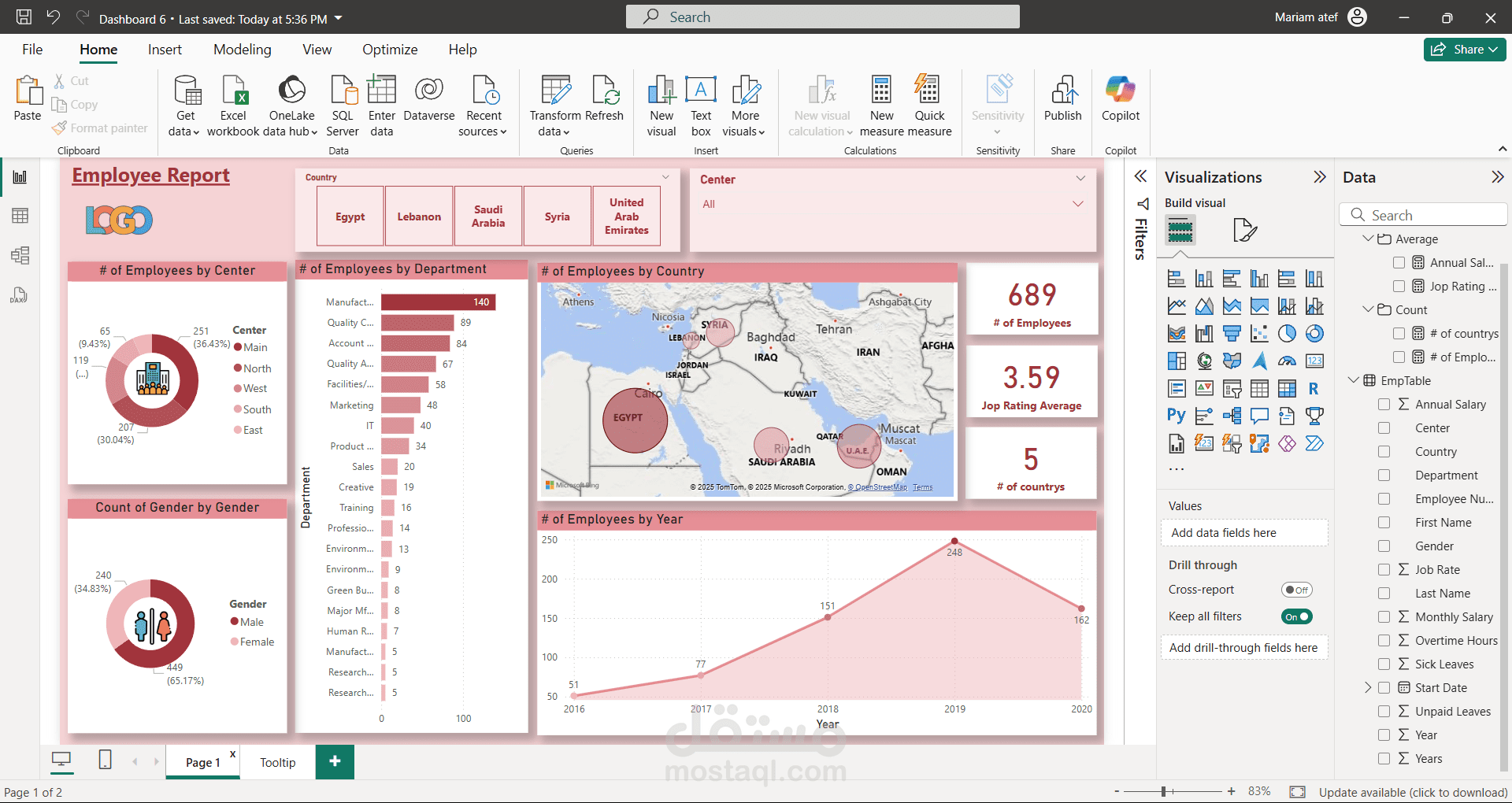Viewport: 1512px width, 803px height.
Task: Create a Quick measure
Action: point(929,105)
